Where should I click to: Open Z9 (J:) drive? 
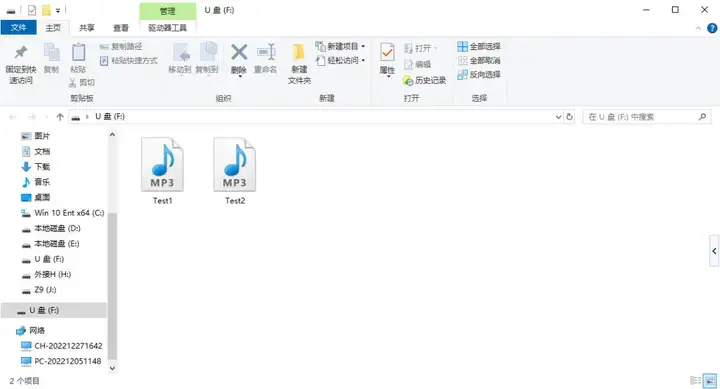[39, 290]
